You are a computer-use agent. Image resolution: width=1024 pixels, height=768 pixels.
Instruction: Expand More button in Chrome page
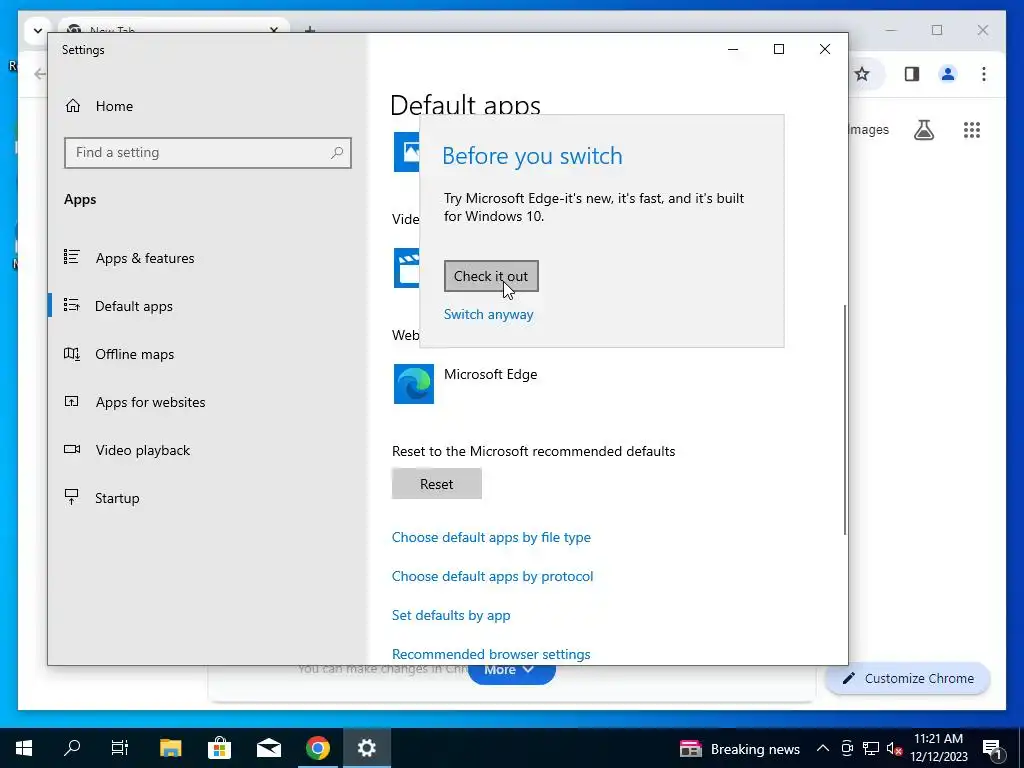point(511,671)
